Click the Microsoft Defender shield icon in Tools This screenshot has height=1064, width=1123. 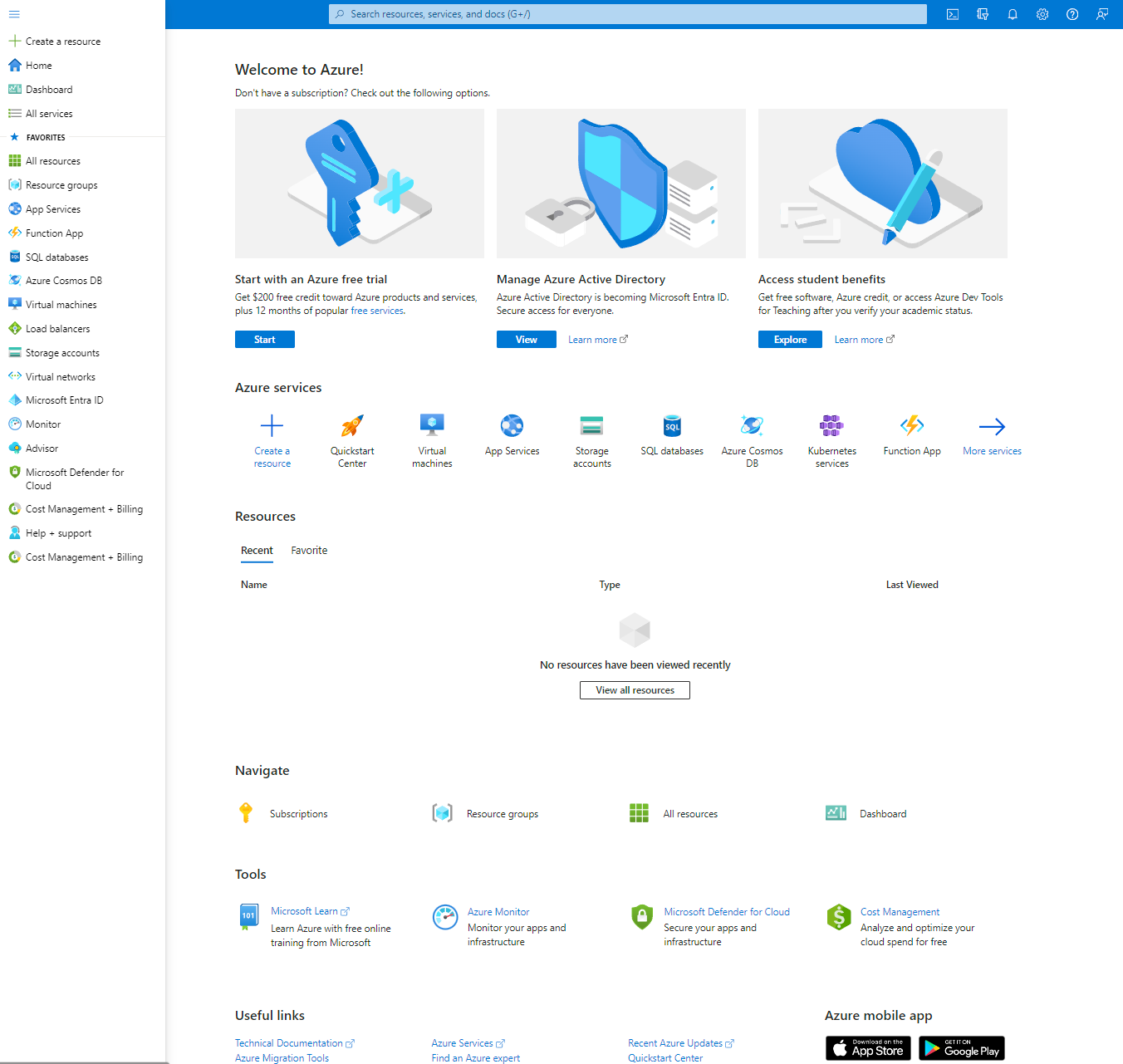point(642,917)
